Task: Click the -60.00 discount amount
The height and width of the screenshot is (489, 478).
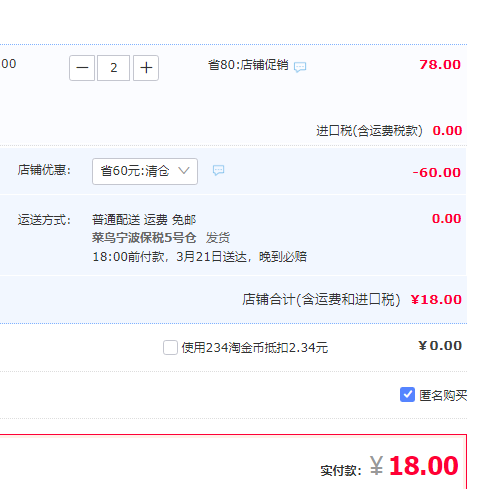Action: coord(437,173)
